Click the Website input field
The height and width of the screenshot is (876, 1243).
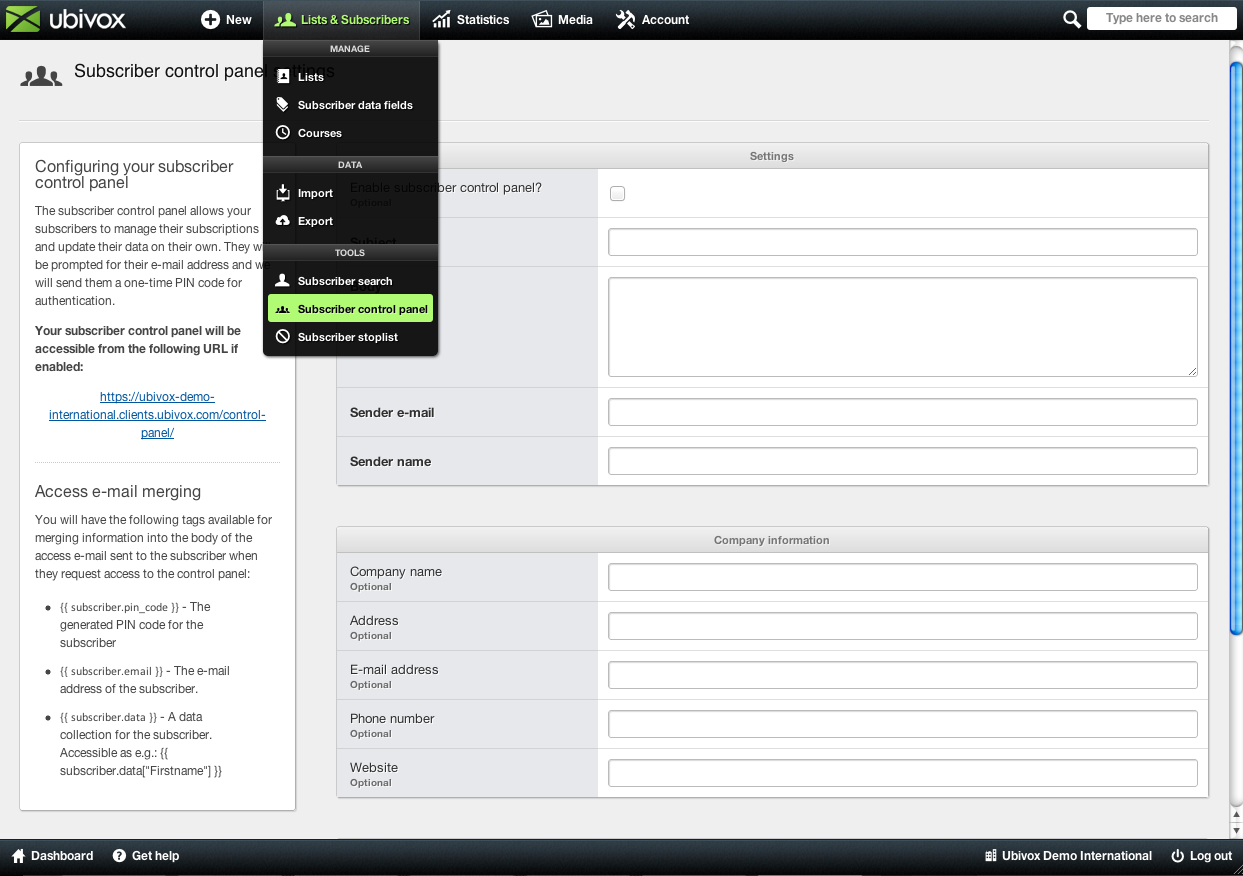coord(903,773)
